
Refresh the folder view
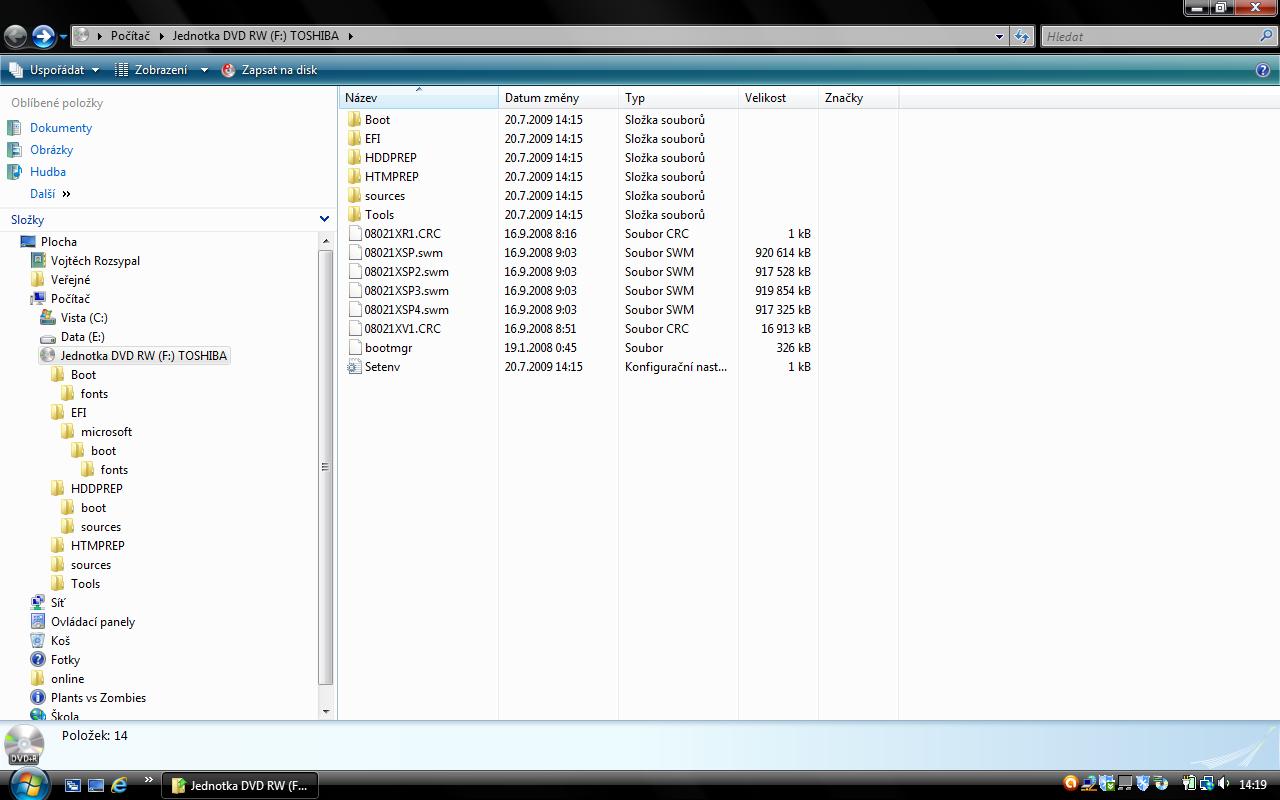point(1021,37)
